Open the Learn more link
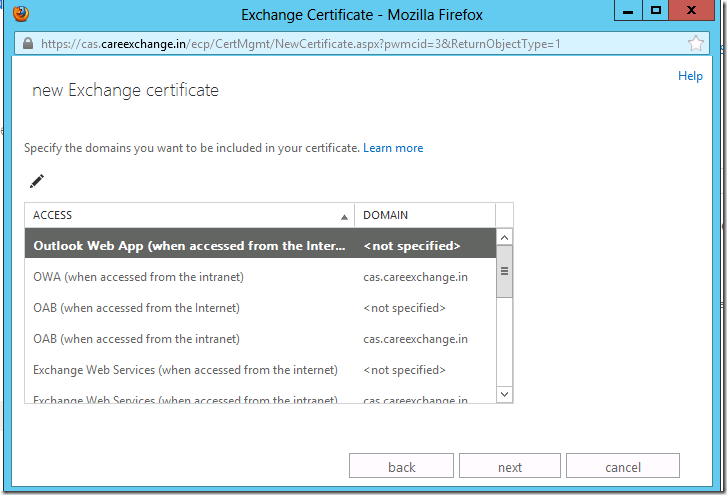The height and width of the screenshot is (495, 727). [393, 148]
